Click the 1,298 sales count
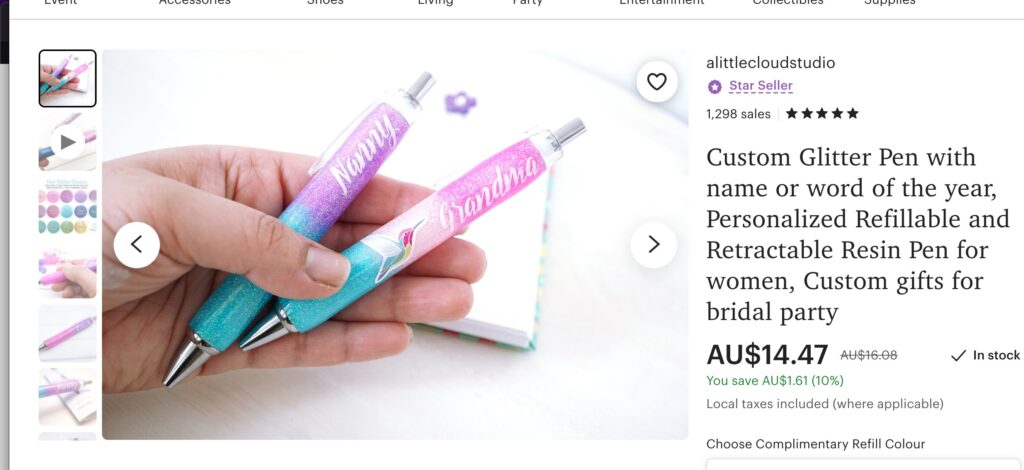 (x=738, y=114)
